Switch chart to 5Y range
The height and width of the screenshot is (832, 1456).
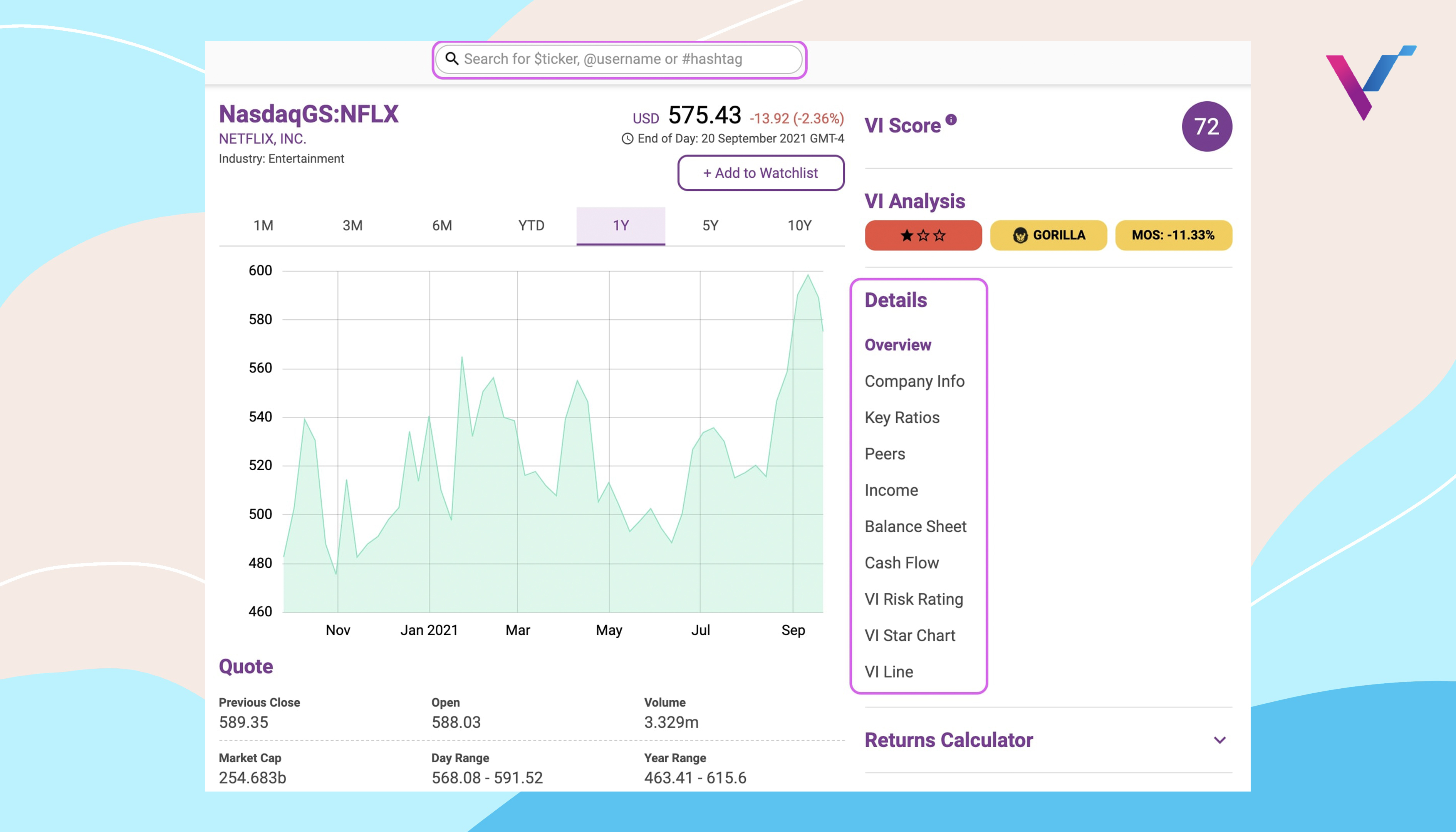pyautogui.click(x=710, y=226)
